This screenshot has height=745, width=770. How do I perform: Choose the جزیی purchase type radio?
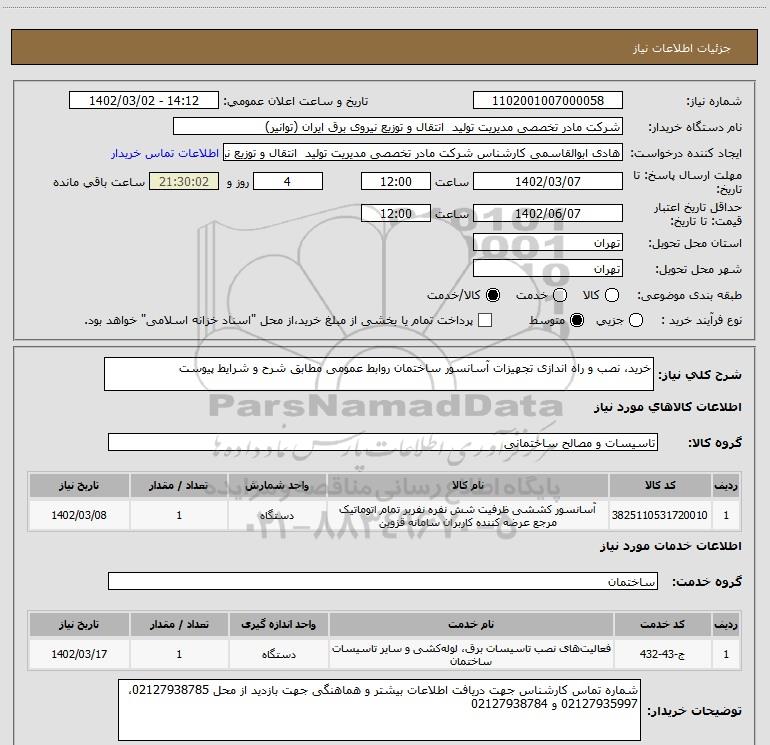(x=636, y=320)
